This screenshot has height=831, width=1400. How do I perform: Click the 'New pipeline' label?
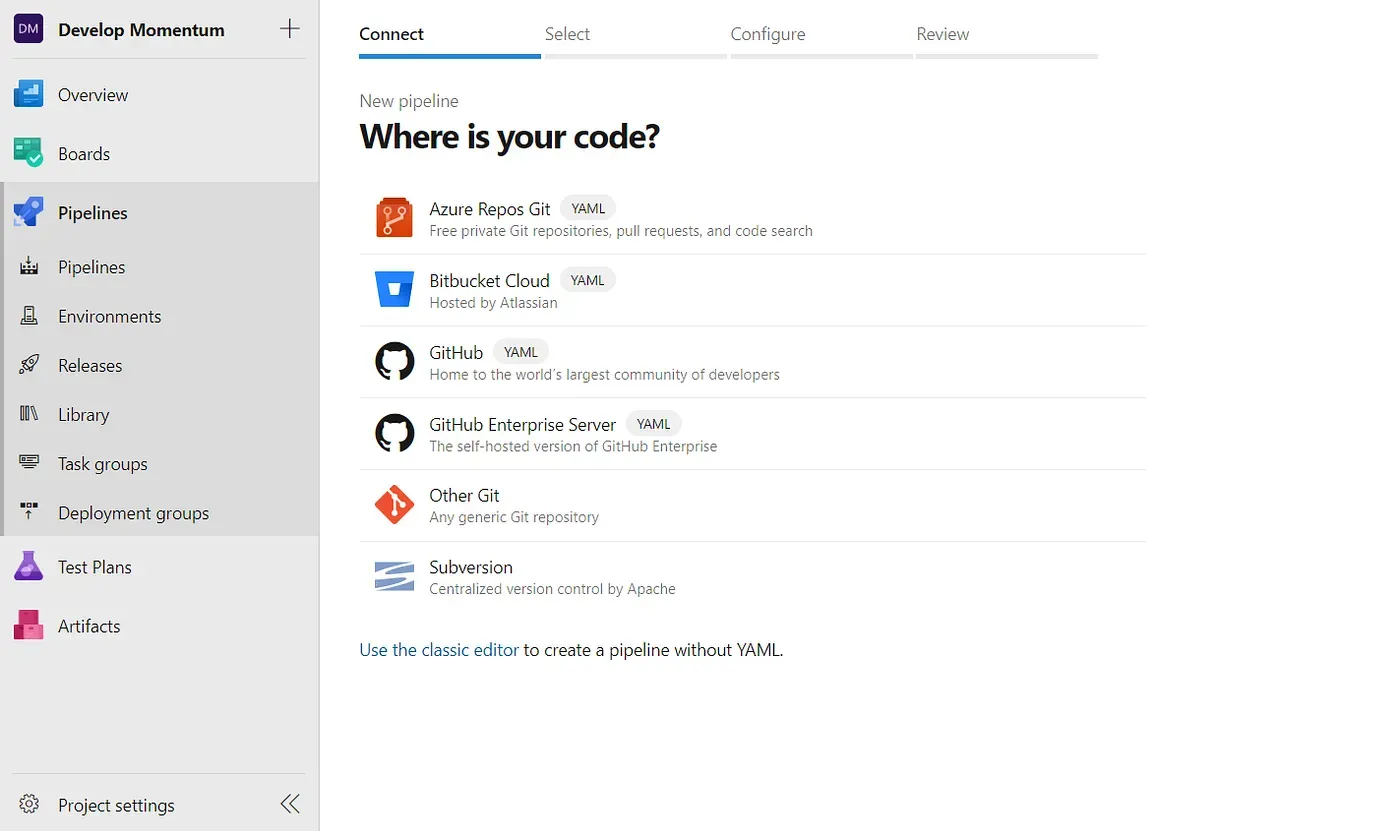click(409, 101)
